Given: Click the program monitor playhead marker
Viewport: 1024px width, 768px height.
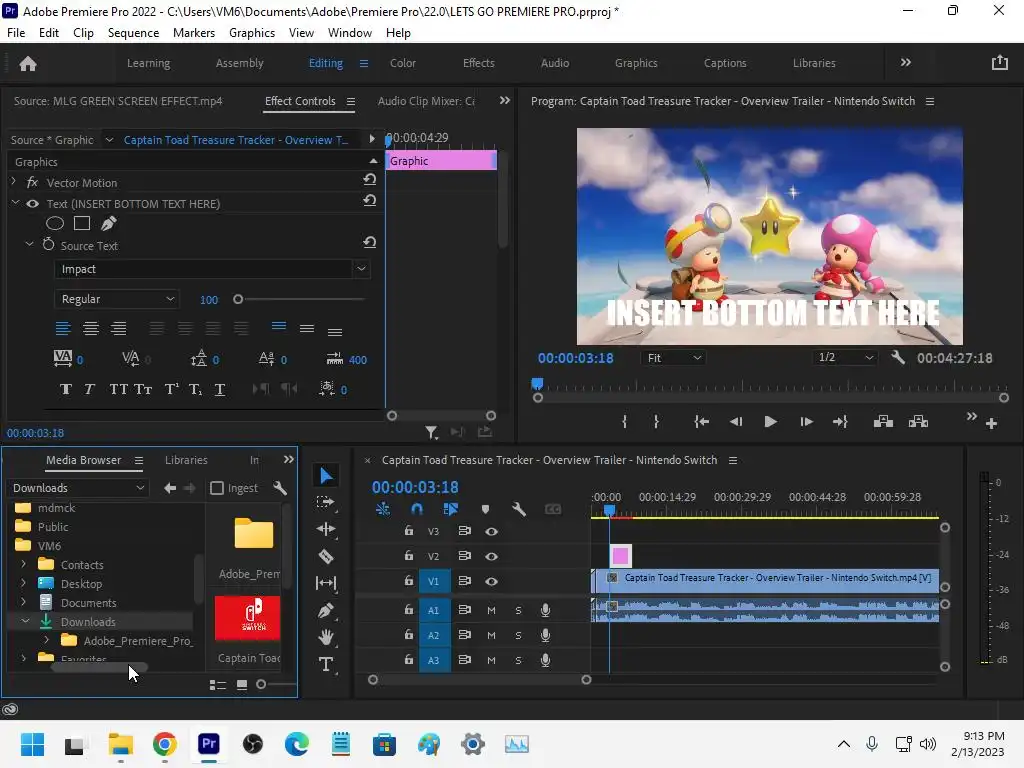Looking at the screenshot, I should pos(537,384).
